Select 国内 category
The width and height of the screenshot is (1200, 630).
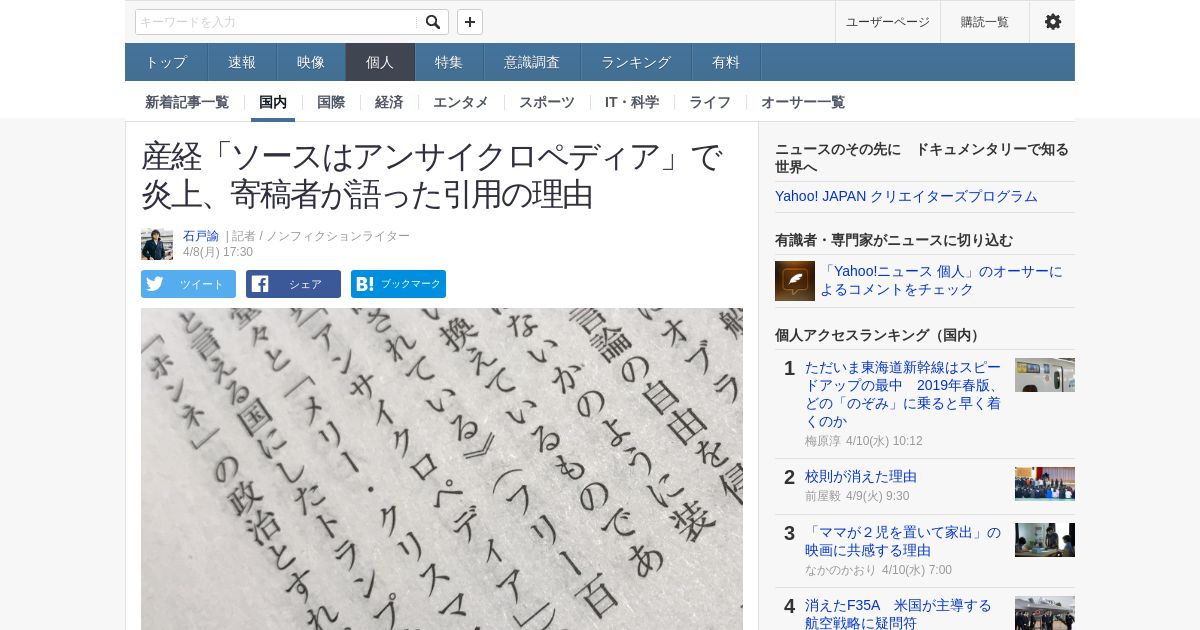273,102
